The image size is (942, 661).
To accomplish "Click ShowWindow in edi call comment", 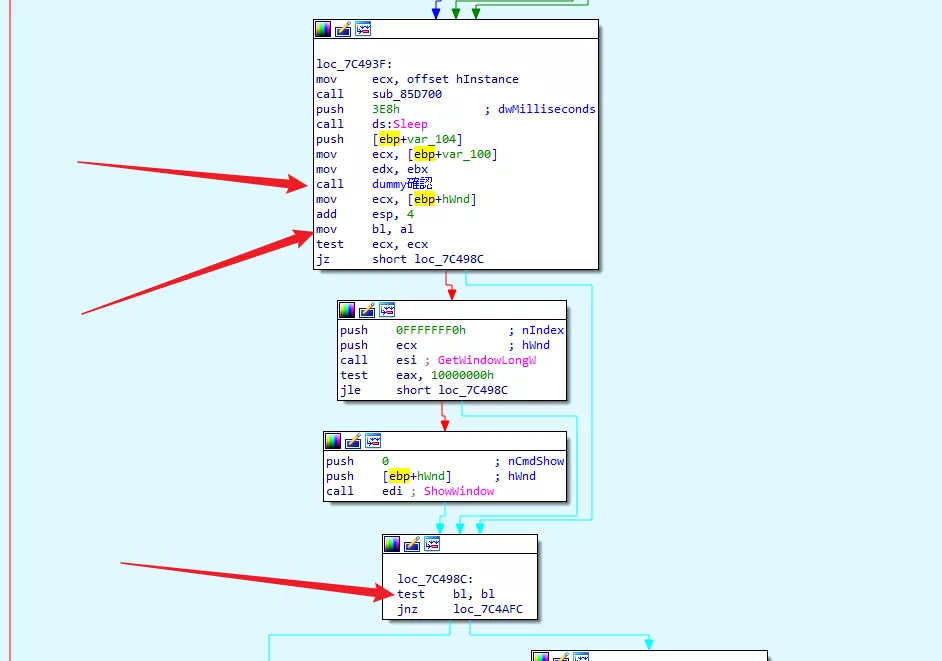I will tap(458, 491).
